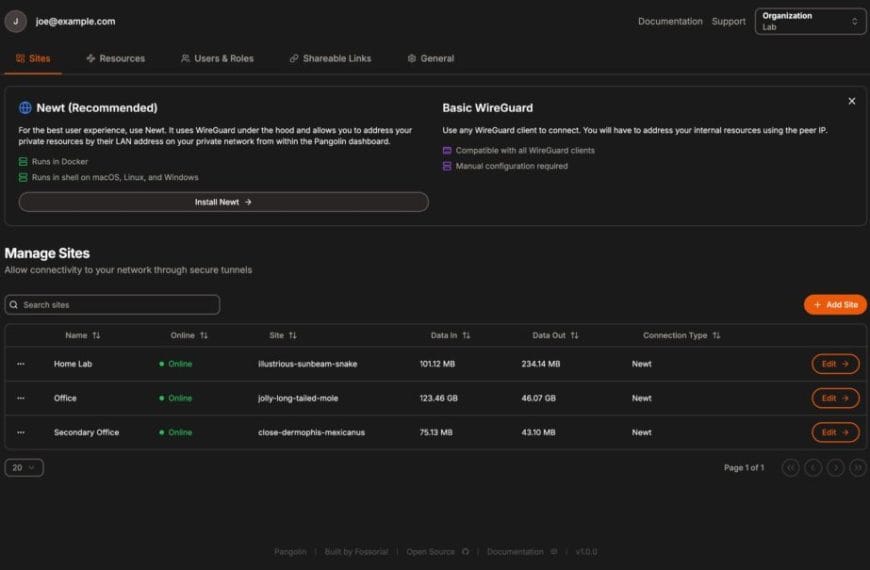Sort the table by Online status

(x=189, y=335)
